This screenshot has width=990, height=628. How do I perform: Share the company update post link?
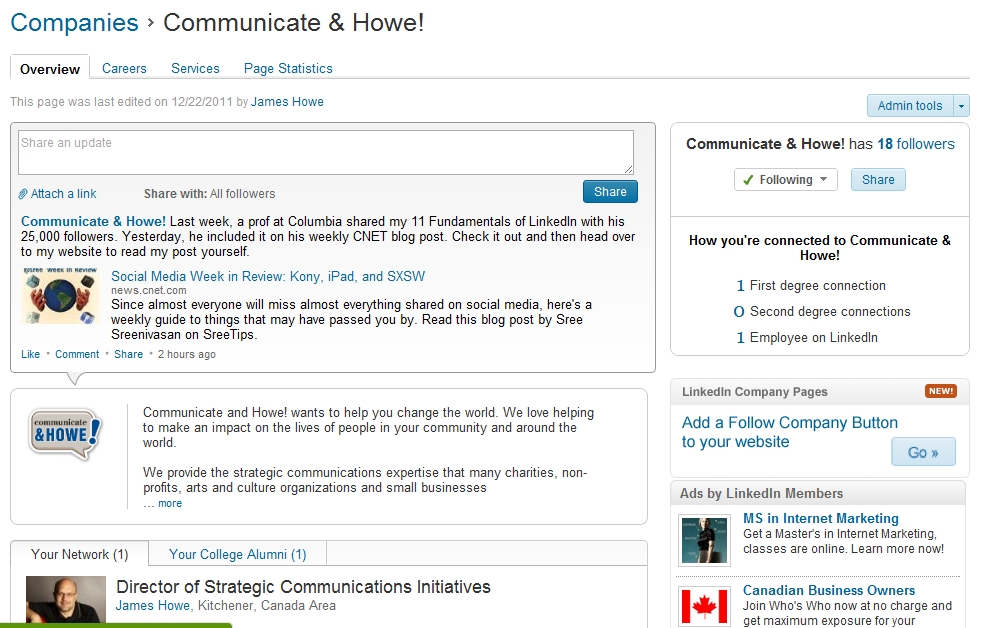128,354
